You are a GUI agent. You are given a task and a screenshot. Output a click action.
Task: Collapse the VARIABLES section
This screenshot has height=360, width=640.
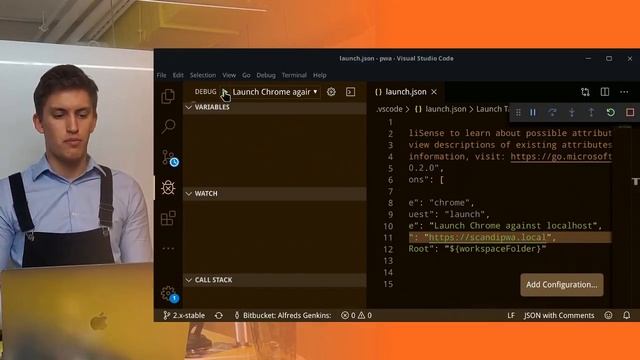point(275,107)
